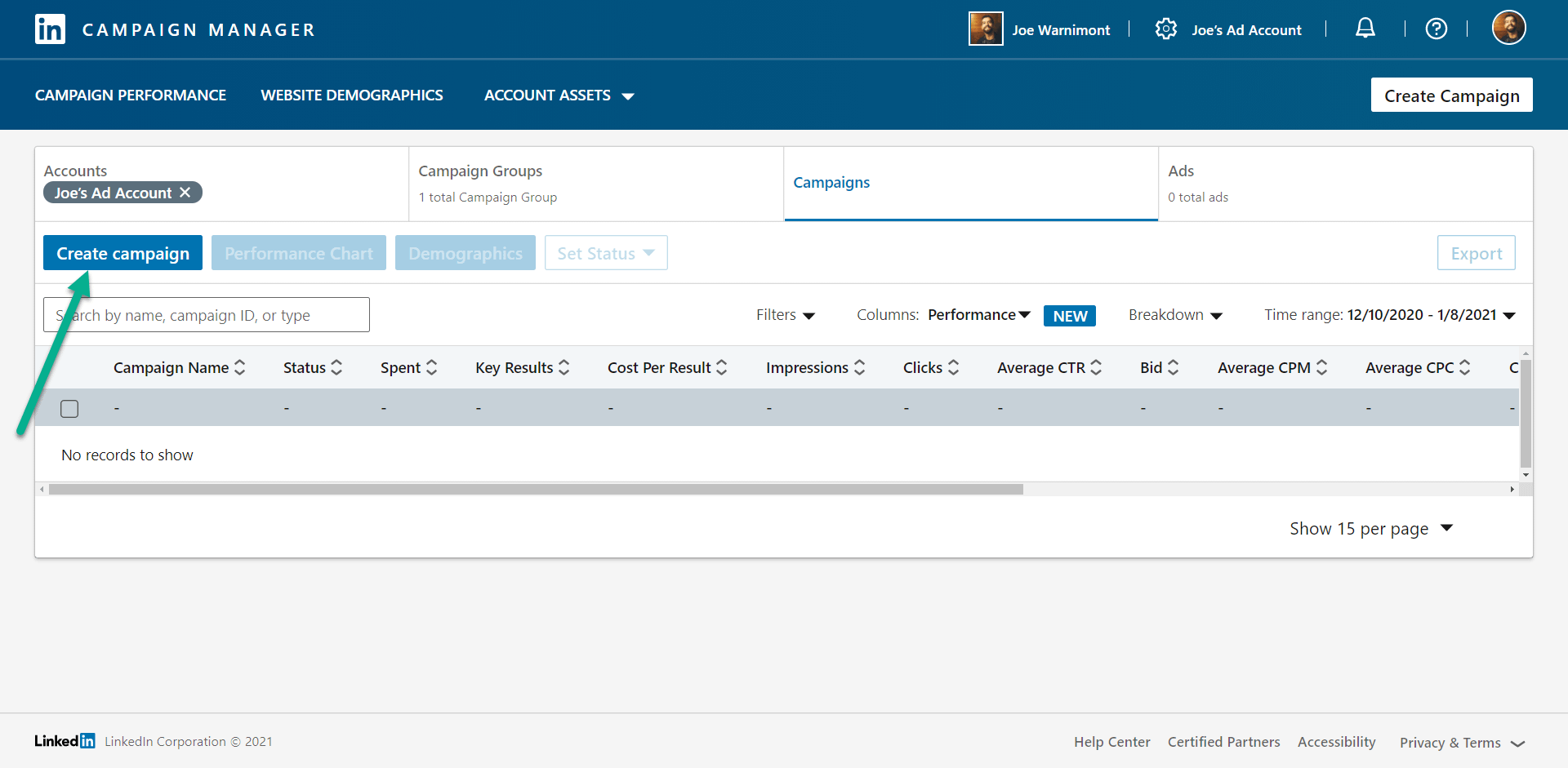
Task: Open the Performance Chart button
Action: coord(299,253)
